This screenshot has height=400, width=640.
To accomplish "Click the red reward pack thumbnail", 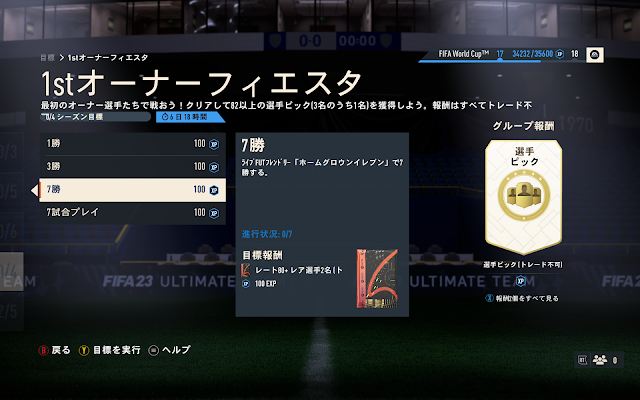I will point(377,279).
